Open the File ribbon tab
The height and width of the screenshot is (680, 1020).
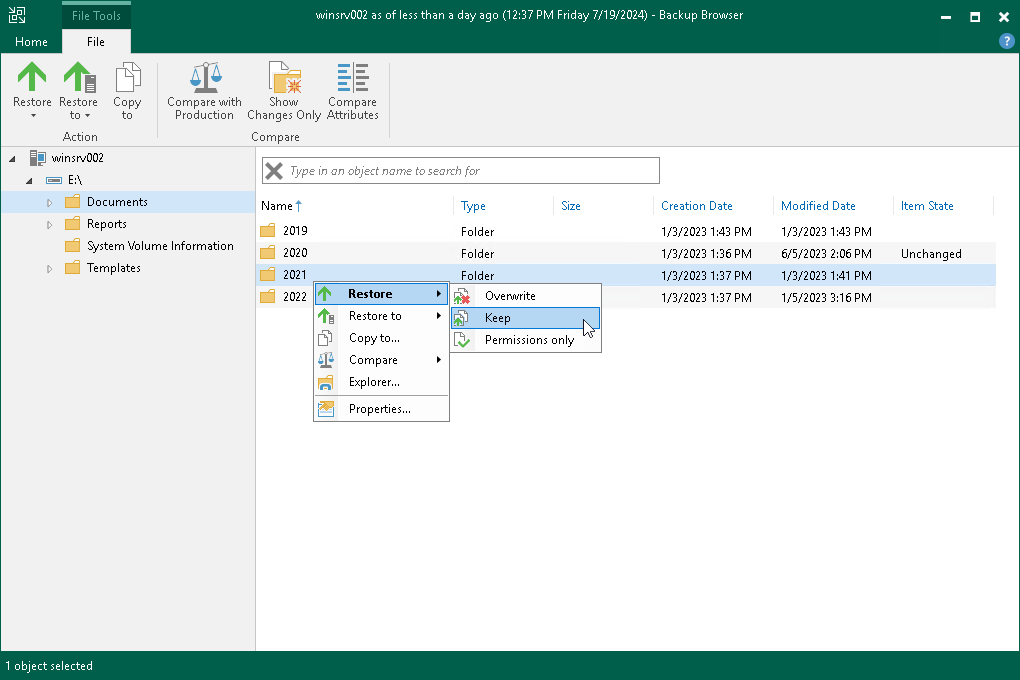[95, 42]
